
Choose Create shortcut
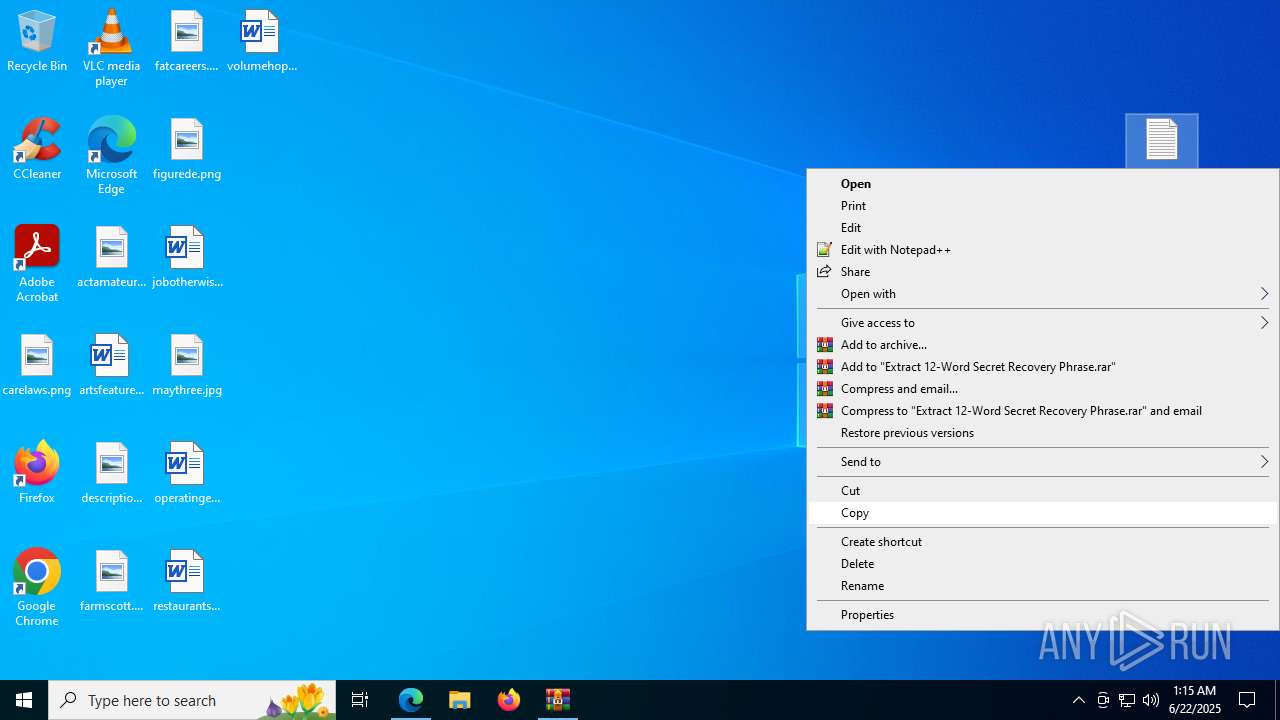tap(1043, 542)
